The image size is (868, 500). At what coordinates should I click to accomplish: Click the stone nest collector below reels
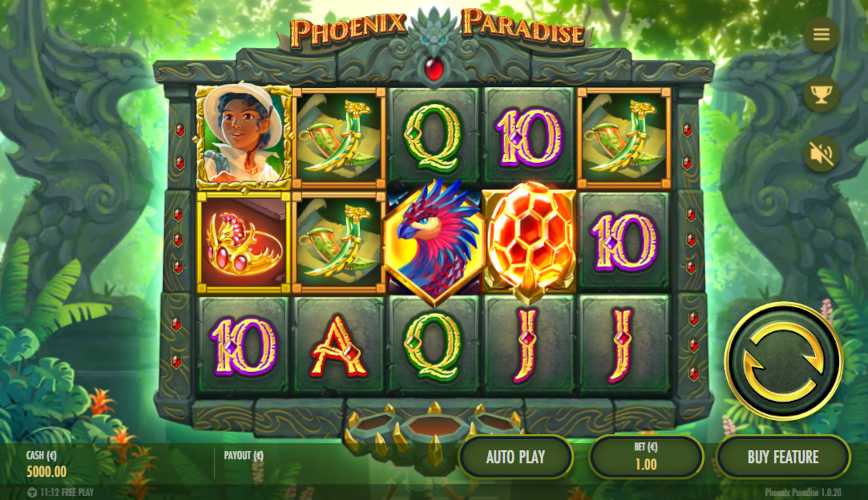tap(433, 427)
